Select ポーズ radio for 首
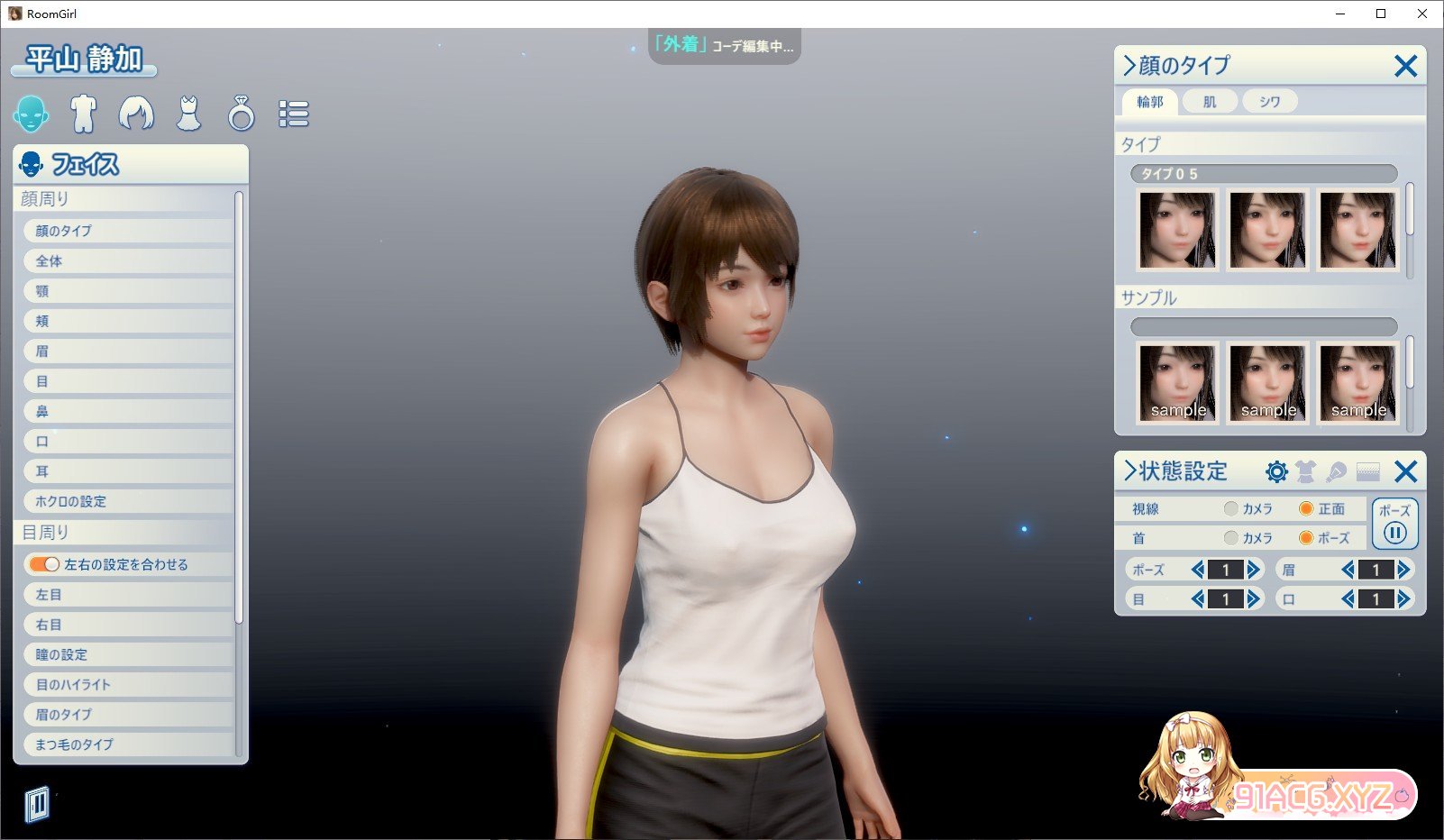Viewport: 1444px width, 840px height. coord(1305,538)
